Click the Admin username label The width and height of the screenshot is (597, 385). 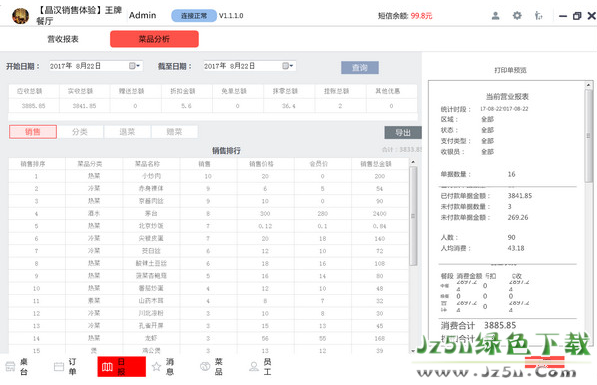pos(142,15)
